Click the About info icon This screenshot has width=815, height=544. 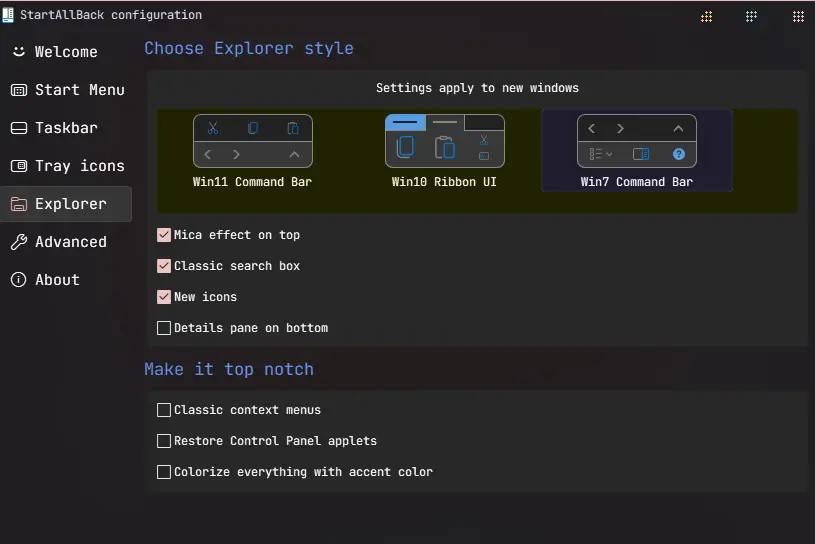(19, 280)
